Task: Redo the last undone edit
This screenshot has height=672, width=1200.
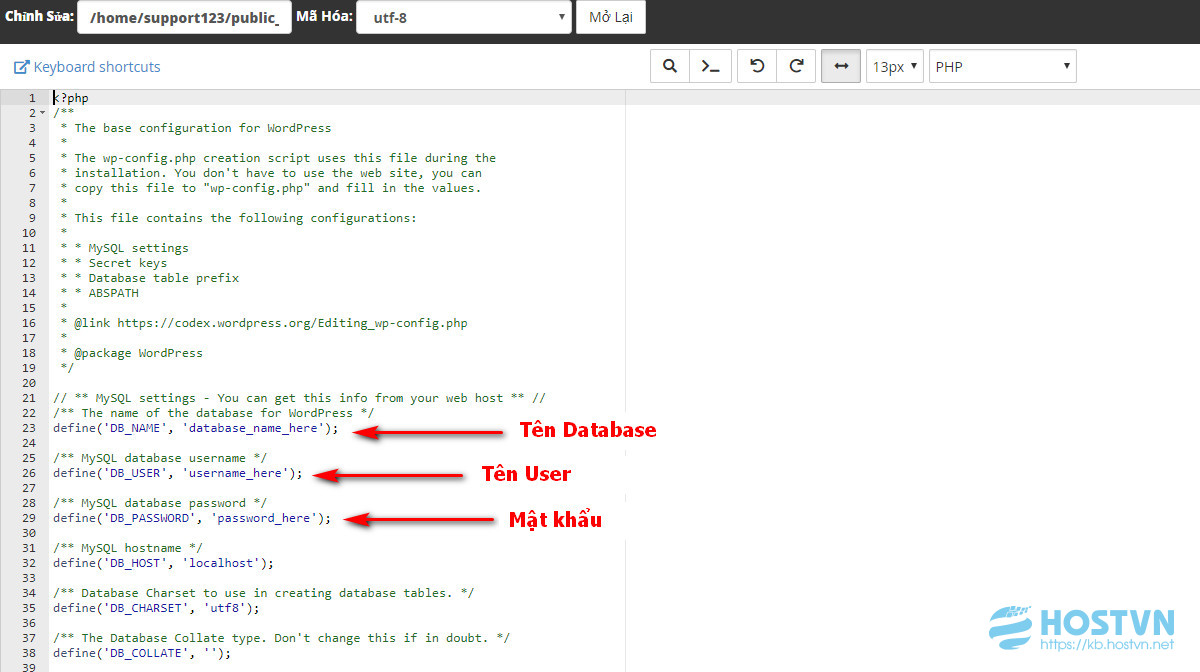Action: (x=797, y=67)
